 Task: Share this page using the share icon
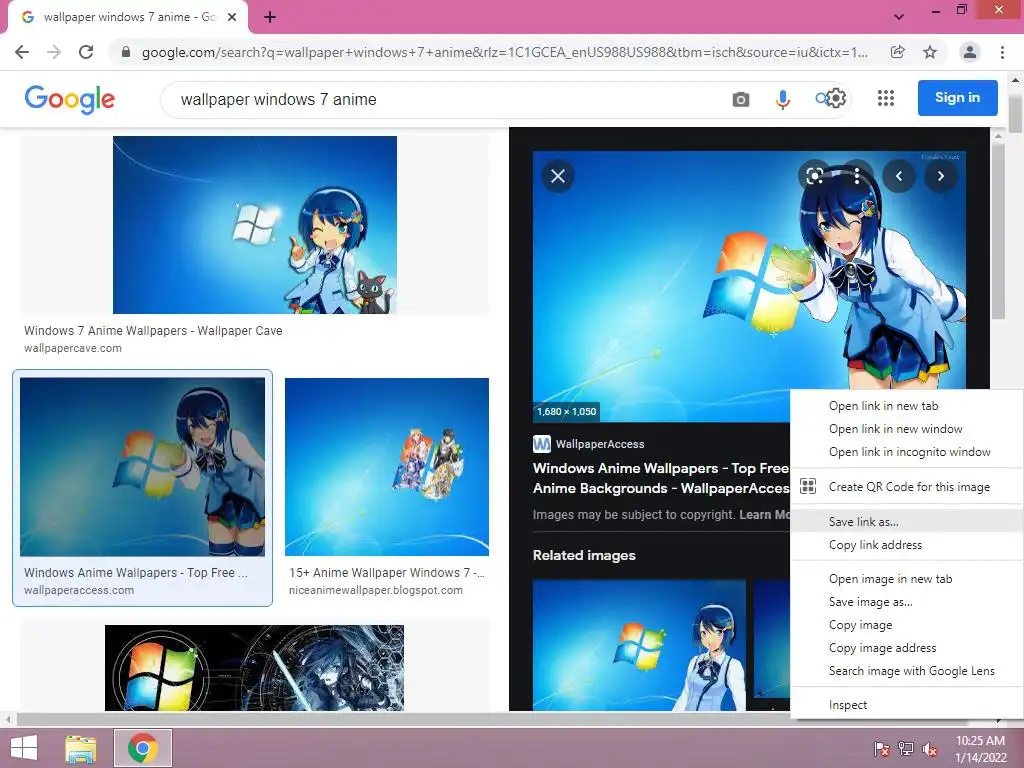[898, 52]
